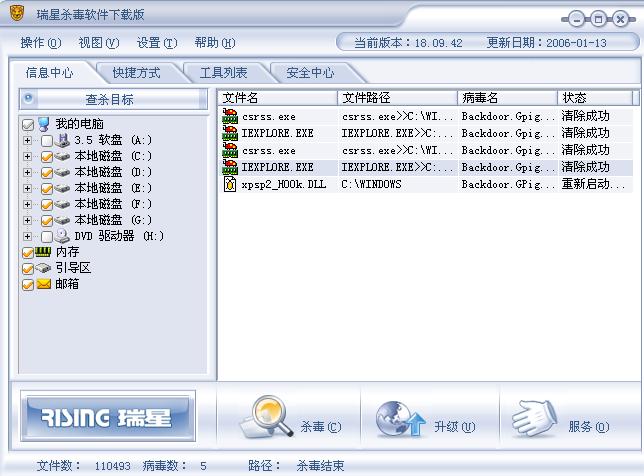Check the 3.5 floppy A: checkbox

(x=47, y=141)
